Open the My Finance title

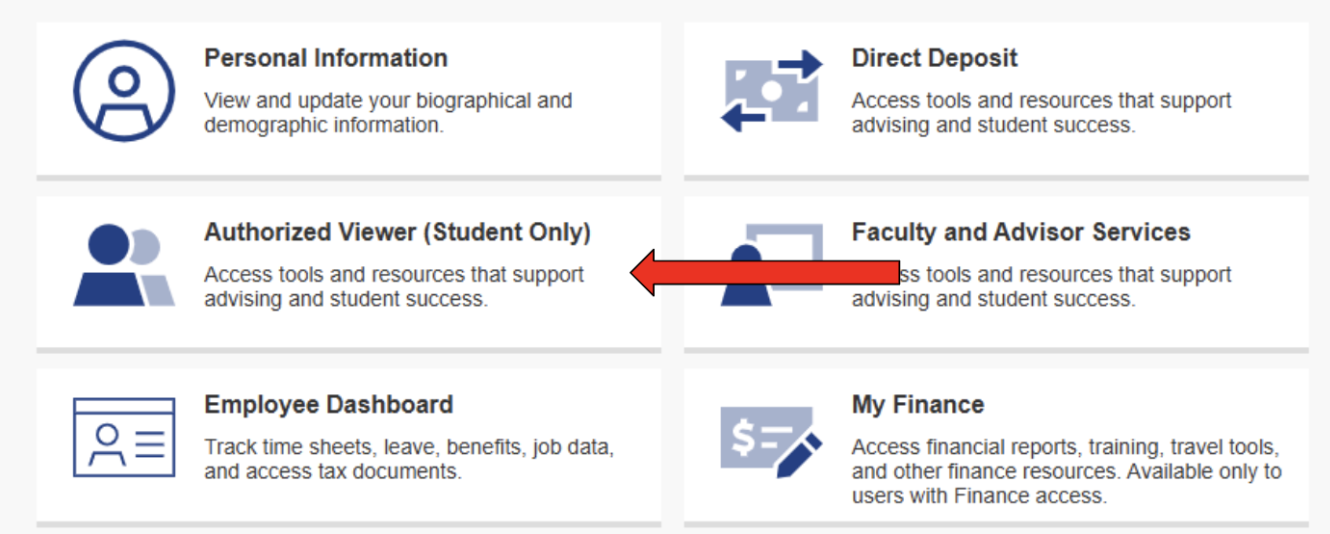(x=918, y=405)
